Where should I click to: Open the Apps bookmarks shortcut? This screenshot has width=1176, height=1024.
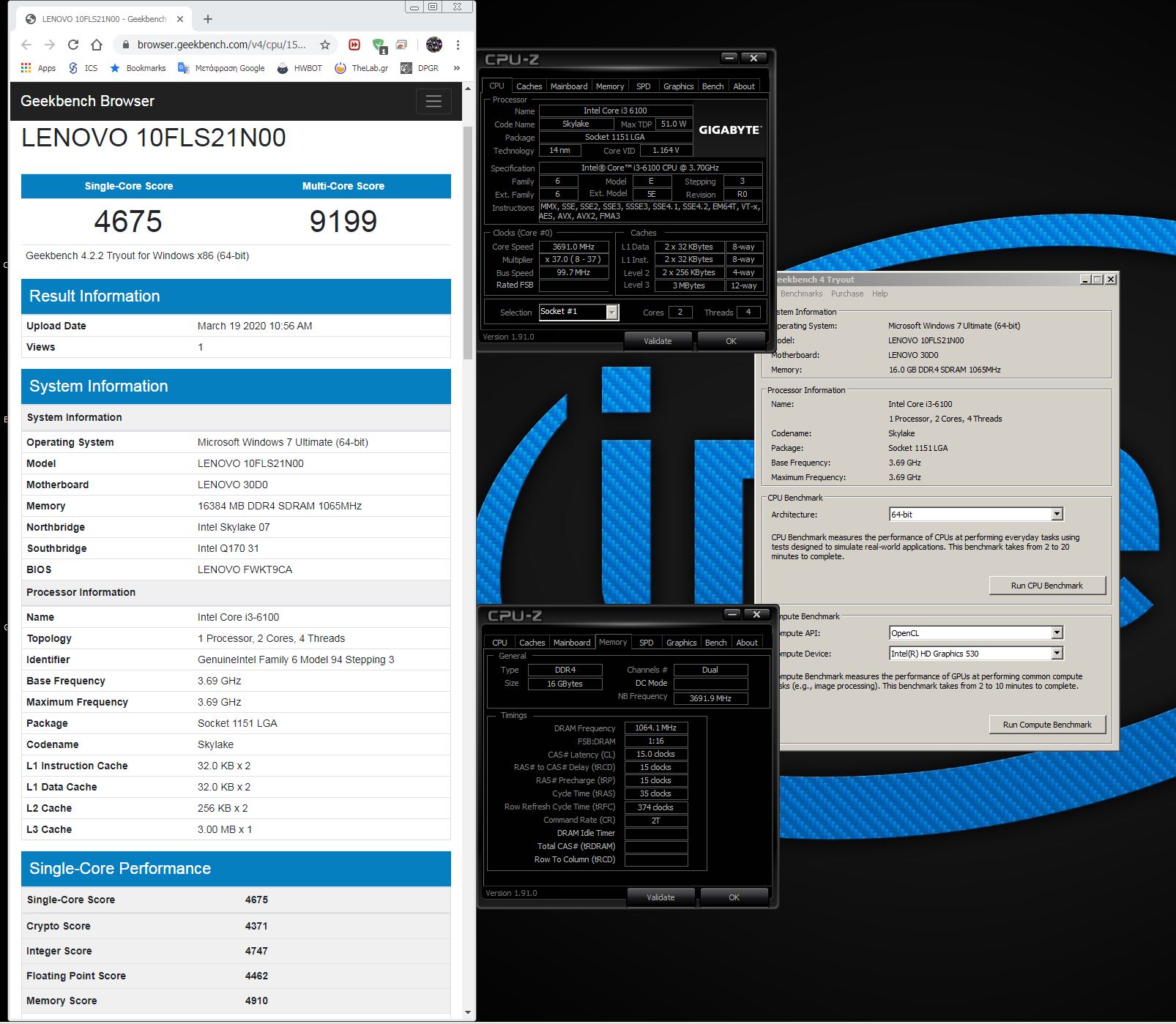coord(38,68)
